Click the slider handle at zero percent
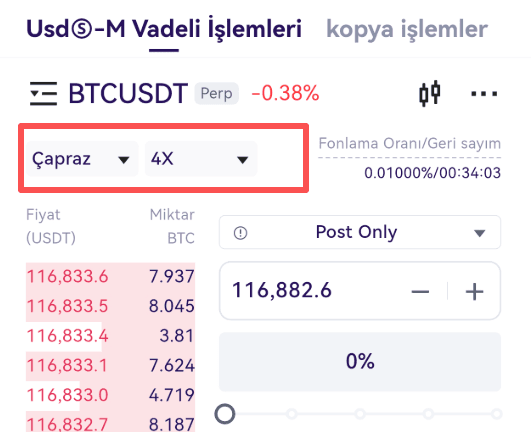This screenshot has width=531, height=432. click(225, 414)
